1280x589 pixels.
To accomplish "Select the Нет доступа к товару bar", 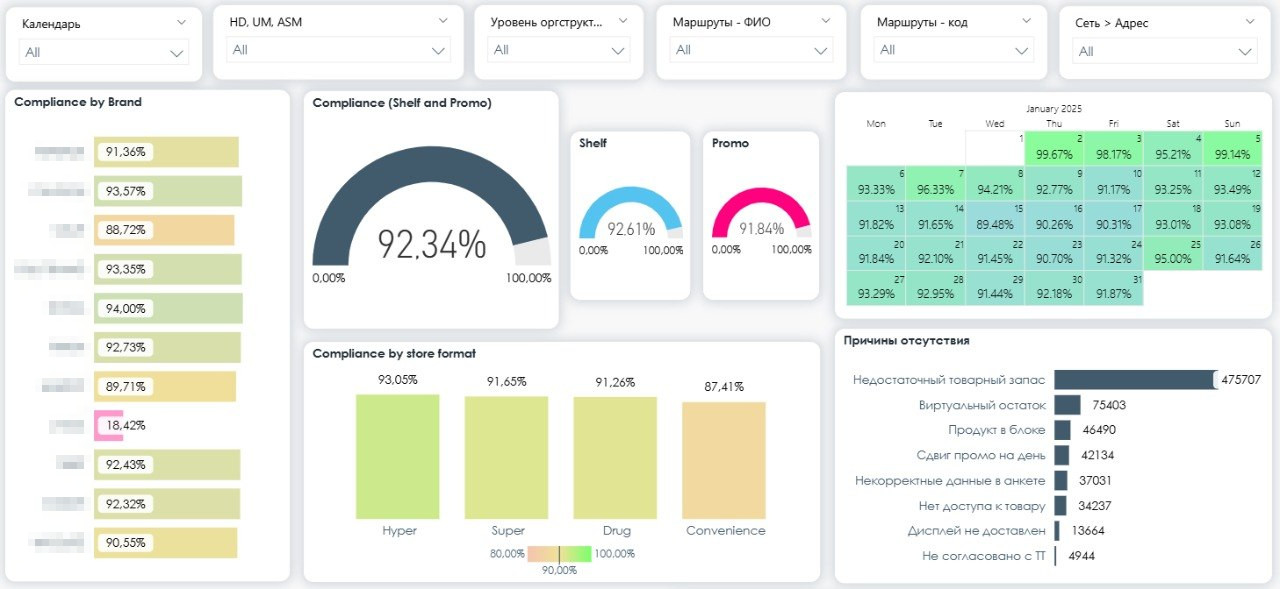I will (1060, 506).
